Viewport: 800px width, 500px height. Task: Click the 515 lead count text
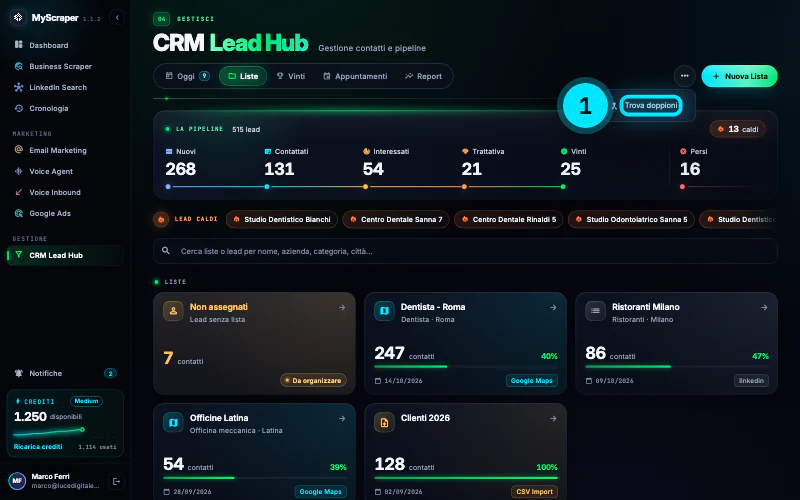tap(246, 130)
